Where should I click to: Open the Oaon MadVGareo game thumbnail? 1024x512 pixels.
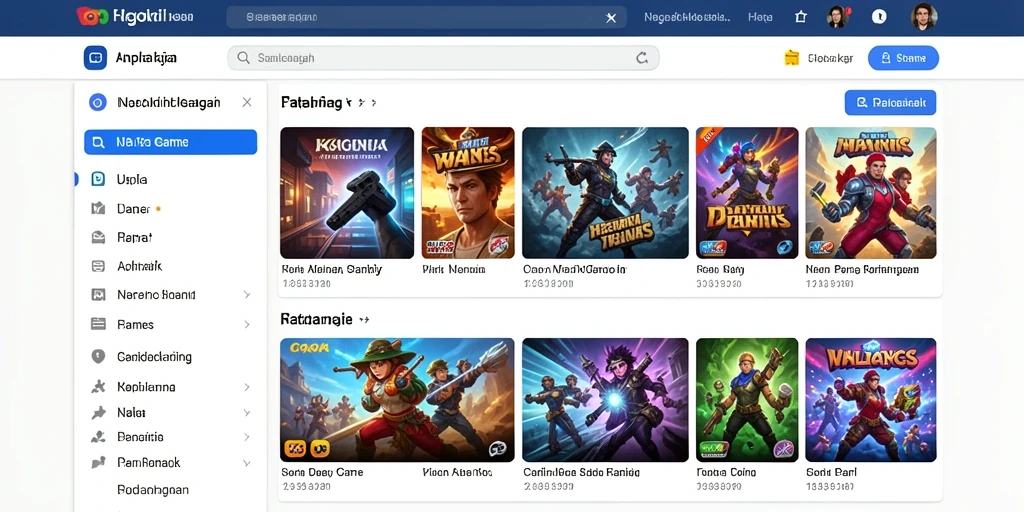pyautogui.click(x=605, y=193)
